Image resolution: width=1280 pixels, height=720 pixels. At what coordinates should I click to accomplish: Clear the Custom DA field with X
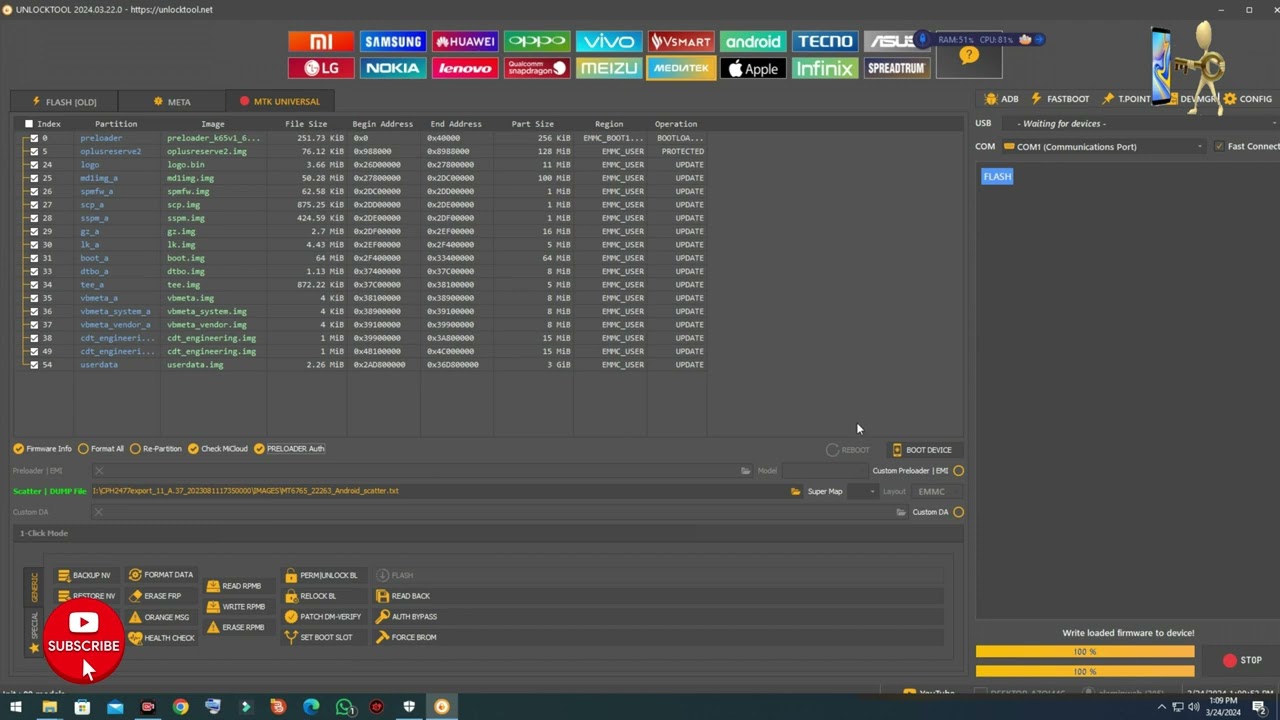point(98,512)
